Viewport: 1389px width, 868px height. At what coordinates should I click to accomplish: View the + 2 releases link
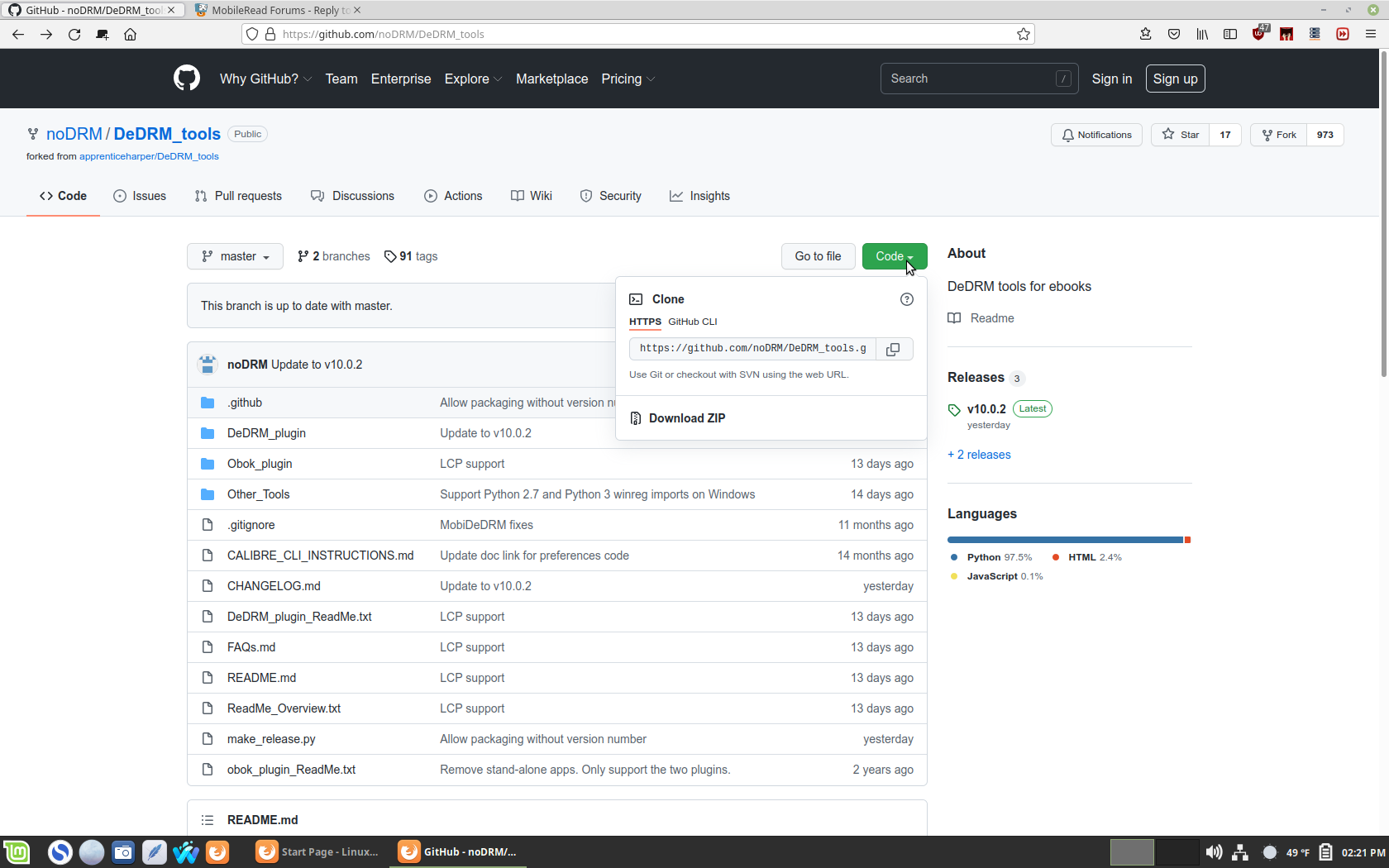click(979, 455)
